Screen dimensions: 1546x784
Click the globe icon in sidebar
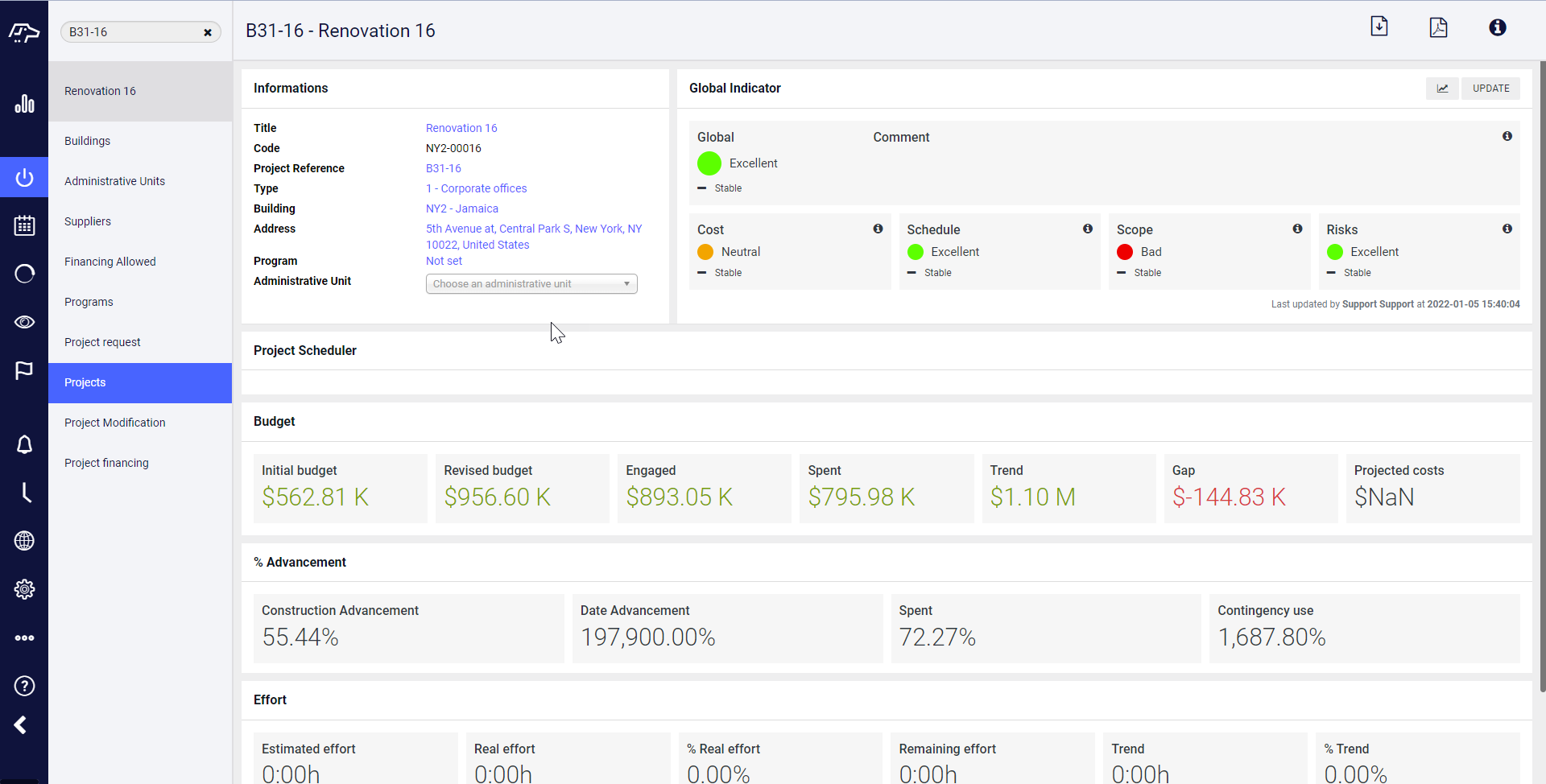(24, 541)
